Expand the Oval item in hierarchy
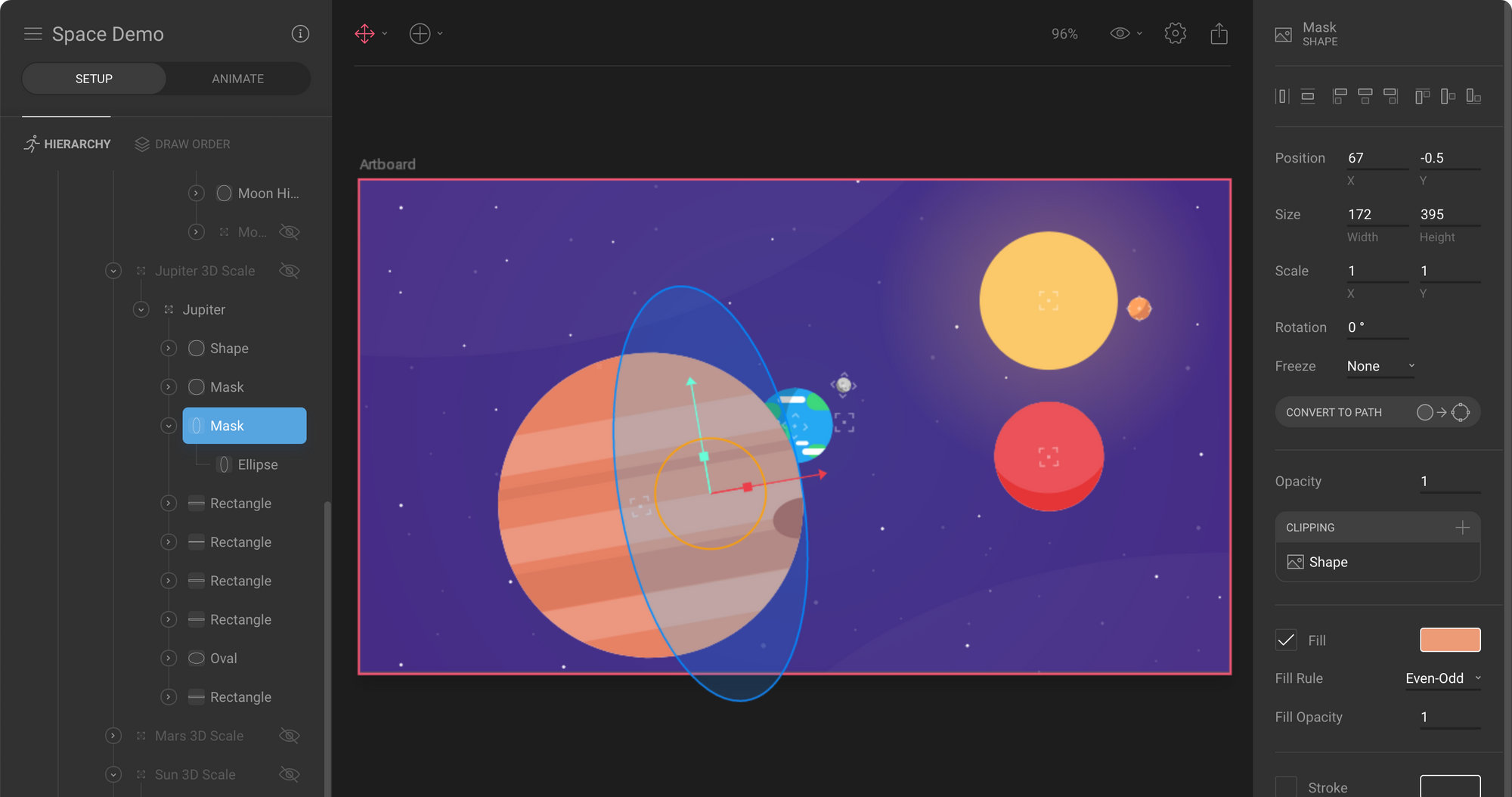 [x=169, y=659]
